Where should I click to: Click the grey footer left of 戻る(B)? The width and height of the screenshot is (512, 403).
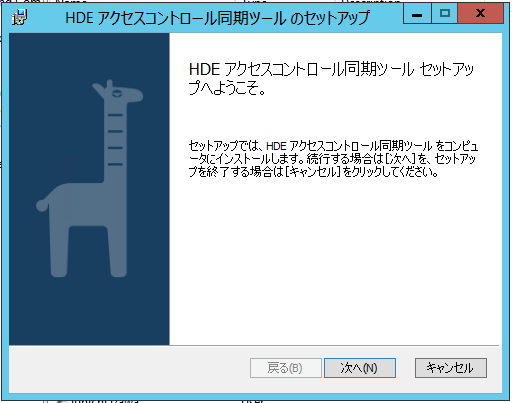coord(129,368)
